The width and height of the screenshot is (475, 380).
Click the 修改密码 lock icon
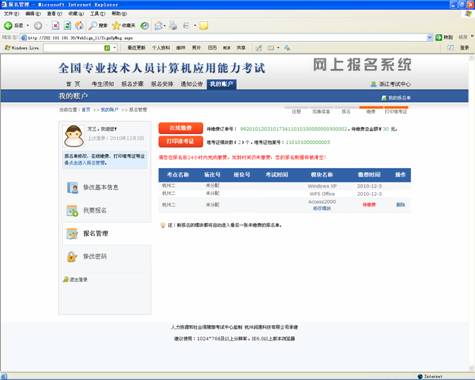(x=72, y=257)
